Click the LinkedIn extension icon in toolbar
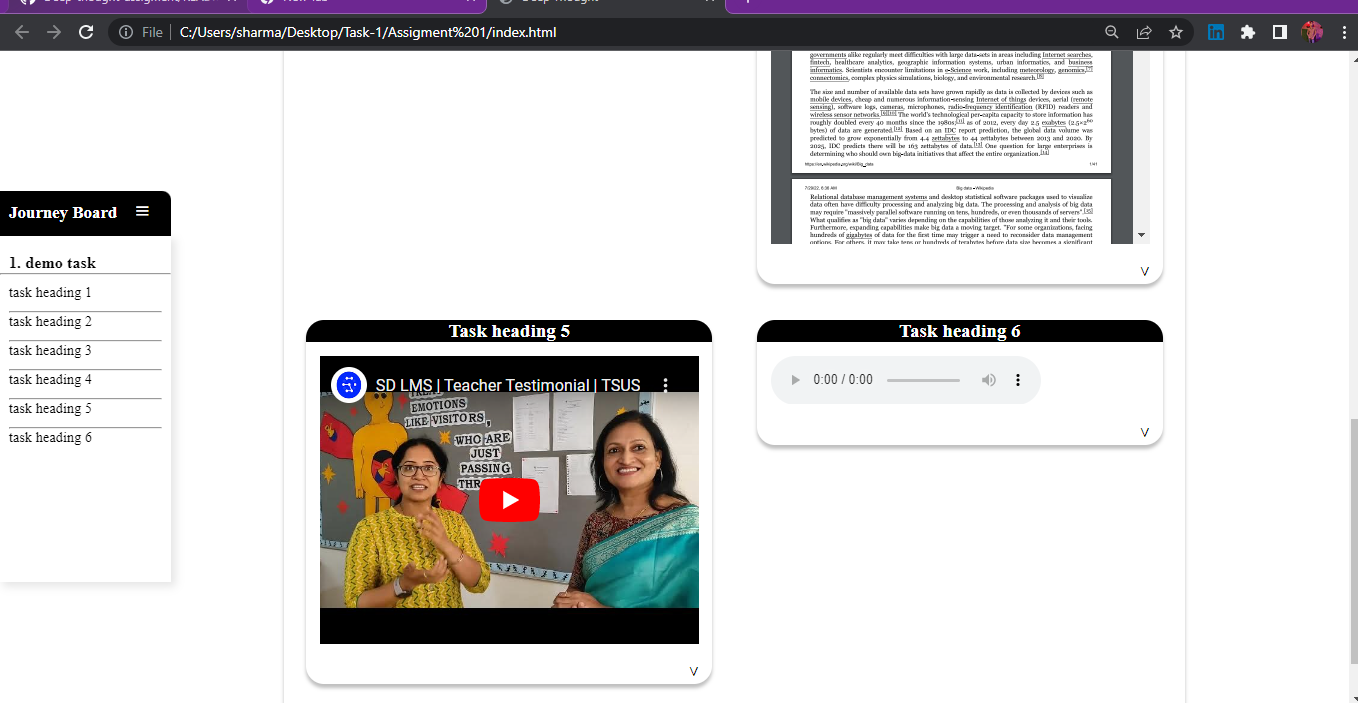 pyautogui.click(x=1216, y=31)
